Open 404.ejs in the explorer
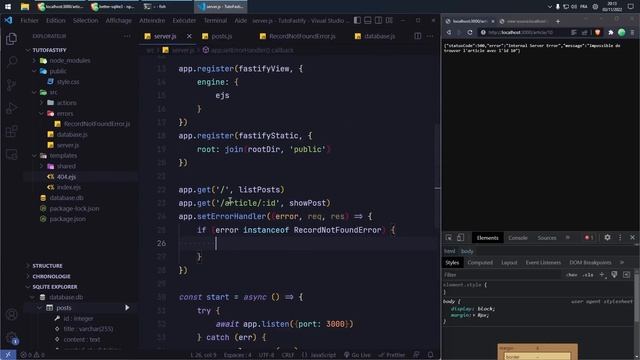640x360 pixels. pyautogui.click(x=66, y=177)
